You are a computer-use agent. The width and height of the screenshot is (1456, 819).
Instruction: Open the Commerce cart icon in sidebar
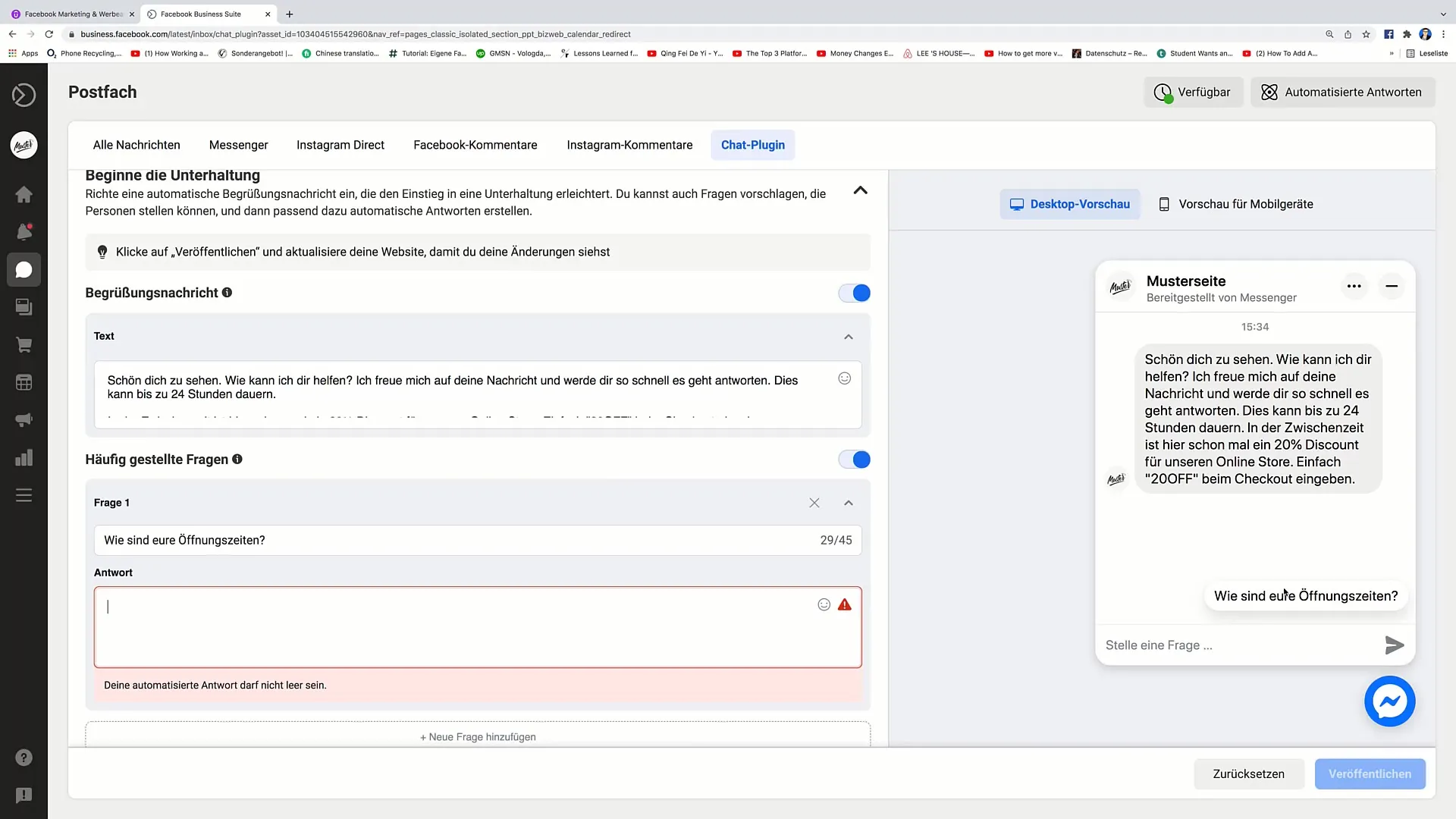(x=24, y=345)
